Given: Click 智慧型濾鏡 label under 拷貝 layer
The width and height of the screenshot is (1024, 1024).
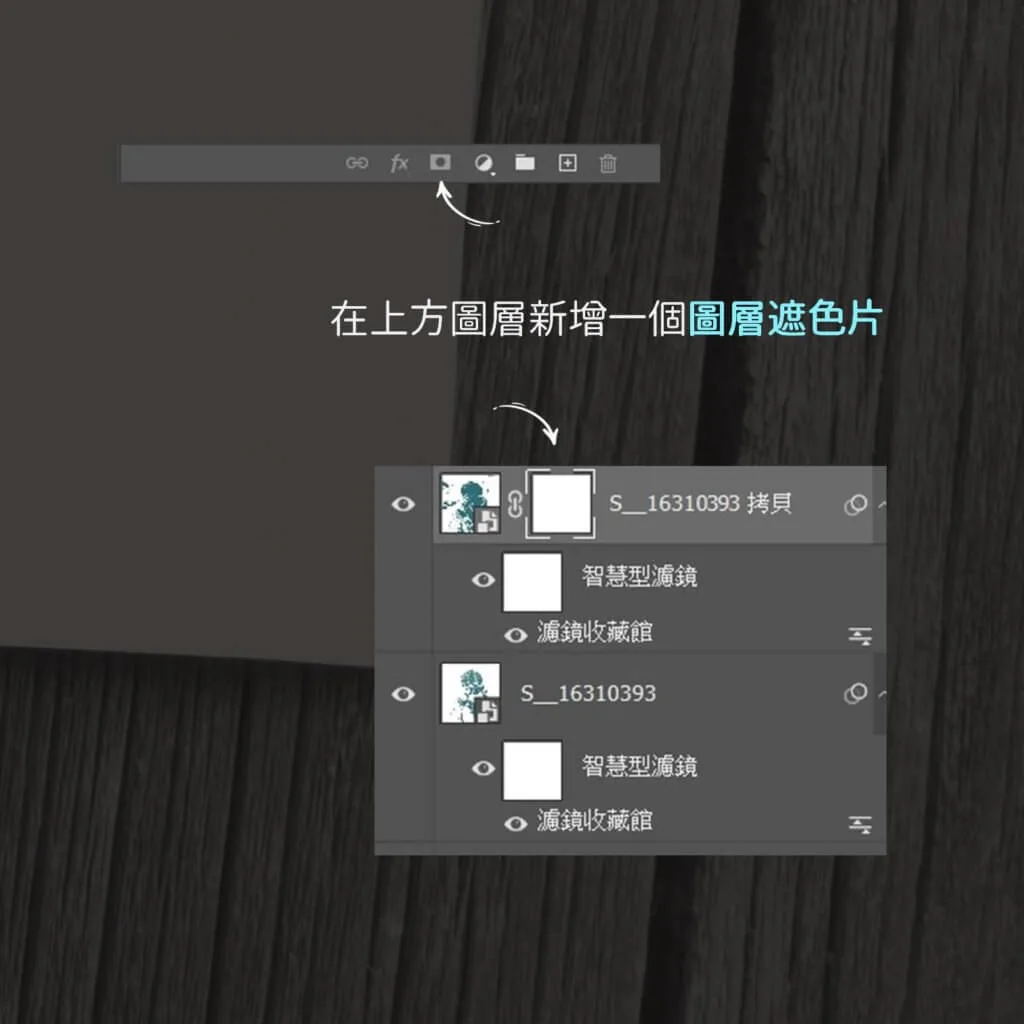Looking at the screenshot, I should point(639,576).
